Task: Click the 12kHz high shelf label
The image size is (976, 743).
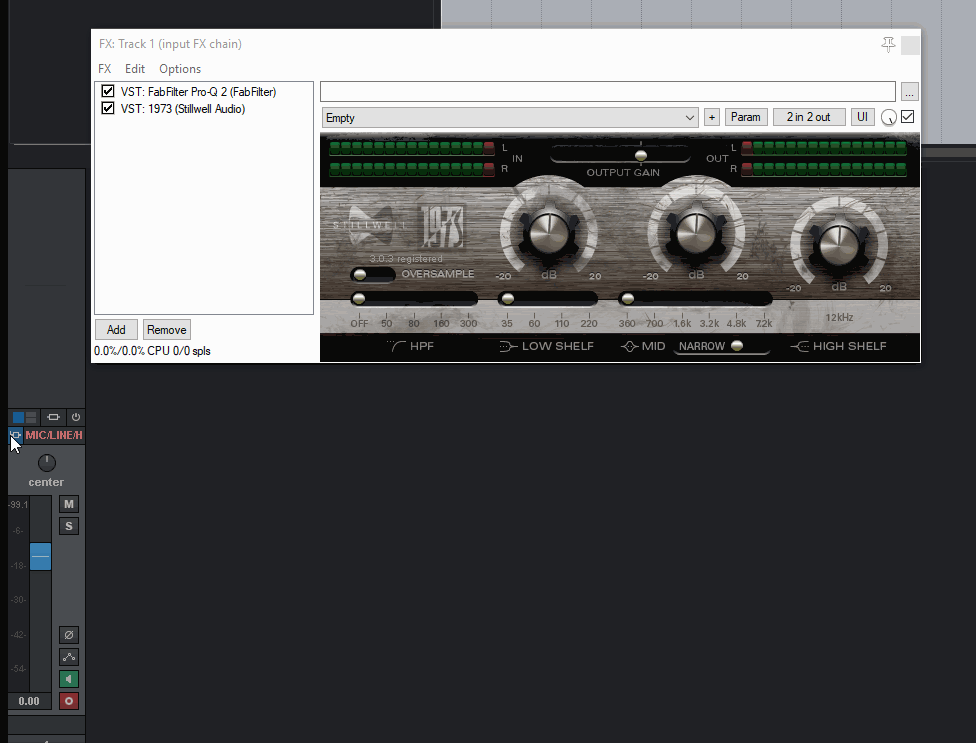Action: click(839, 317)
